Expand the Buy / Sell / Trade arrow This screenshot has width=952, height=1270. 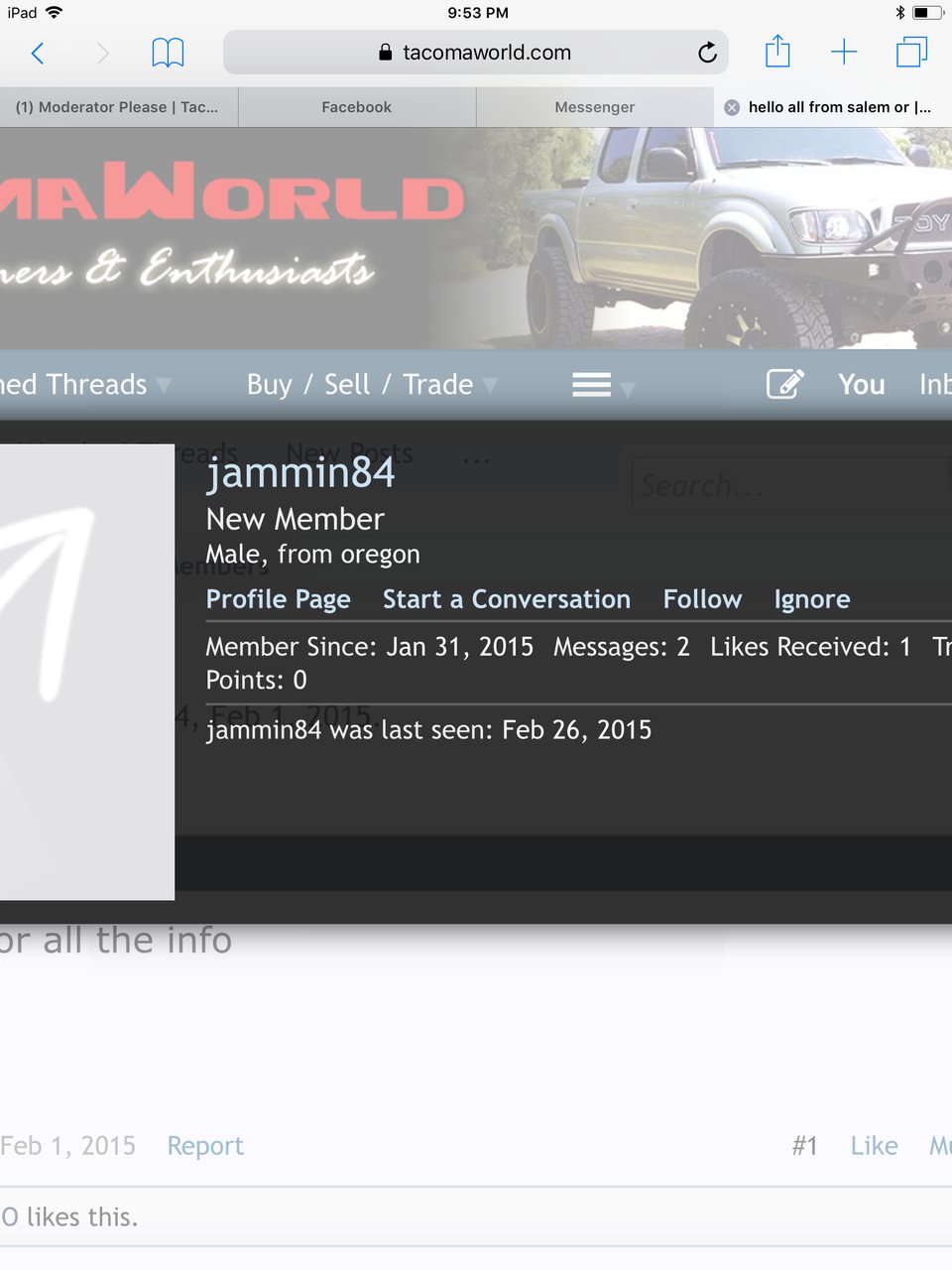tap(490, 386)
